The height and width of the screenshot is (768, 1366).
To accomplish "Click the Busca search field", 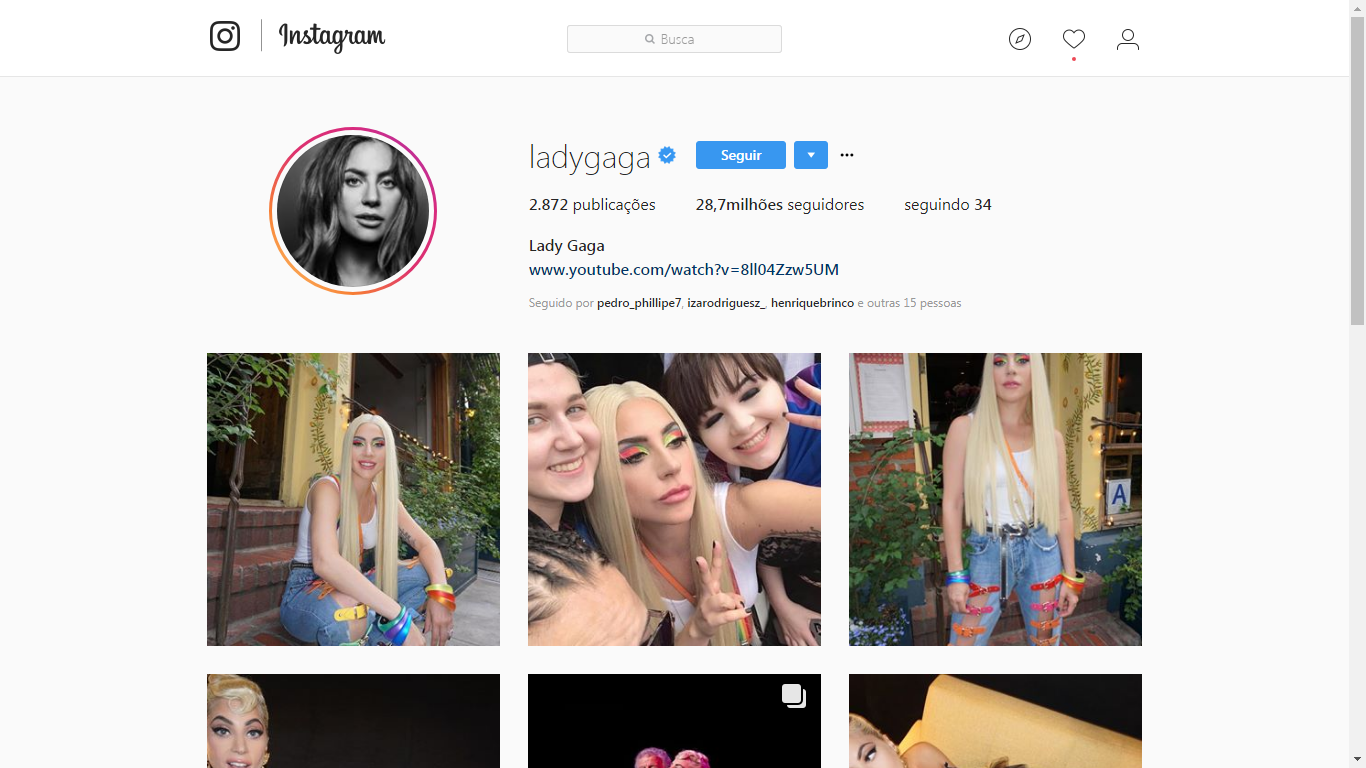I will click(674, 39).
